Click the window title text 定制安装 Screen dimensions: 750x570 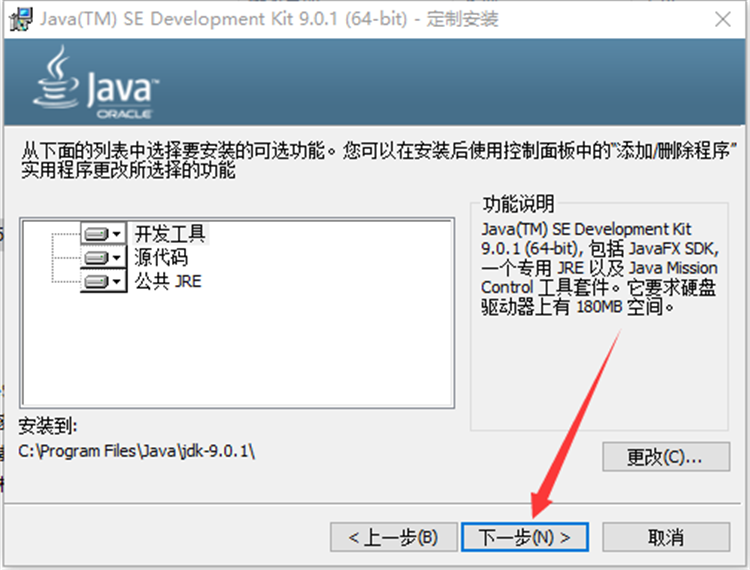462,20
